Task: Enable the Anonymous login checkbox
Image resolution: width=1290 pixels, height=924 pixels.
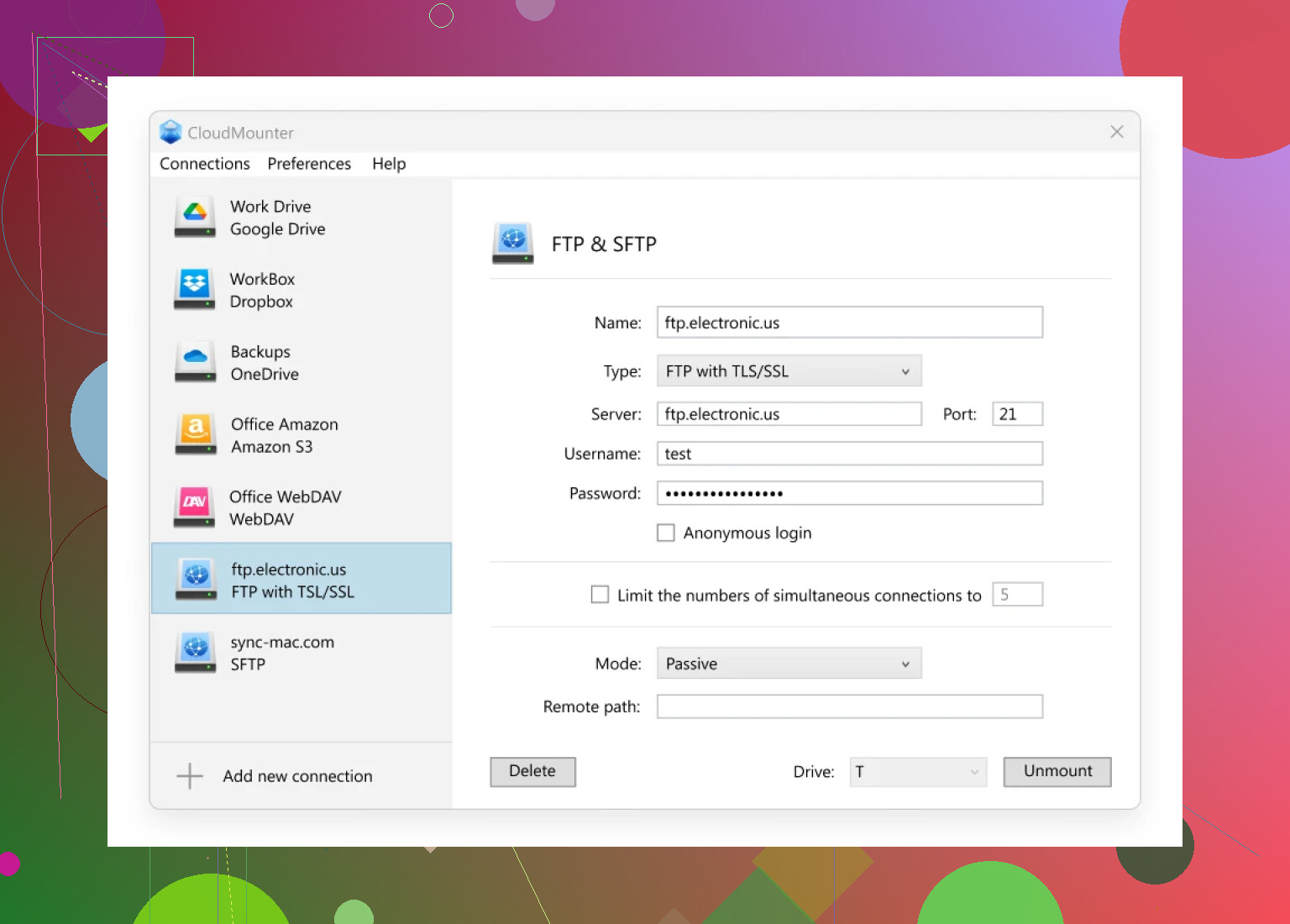Action: (666, 533)
